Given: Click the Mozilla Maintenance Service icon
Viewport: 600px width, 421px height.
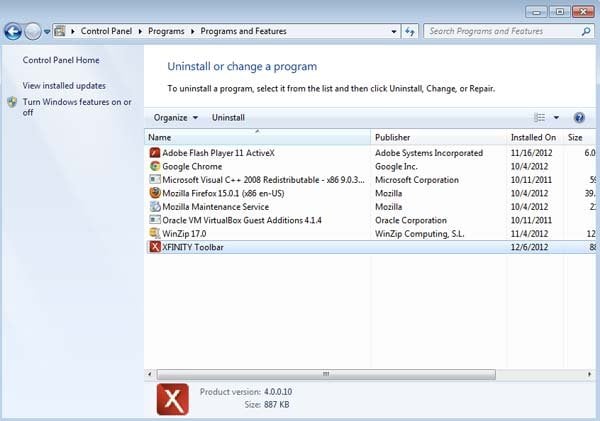Looking at the screenshot, I should point(155,207).
